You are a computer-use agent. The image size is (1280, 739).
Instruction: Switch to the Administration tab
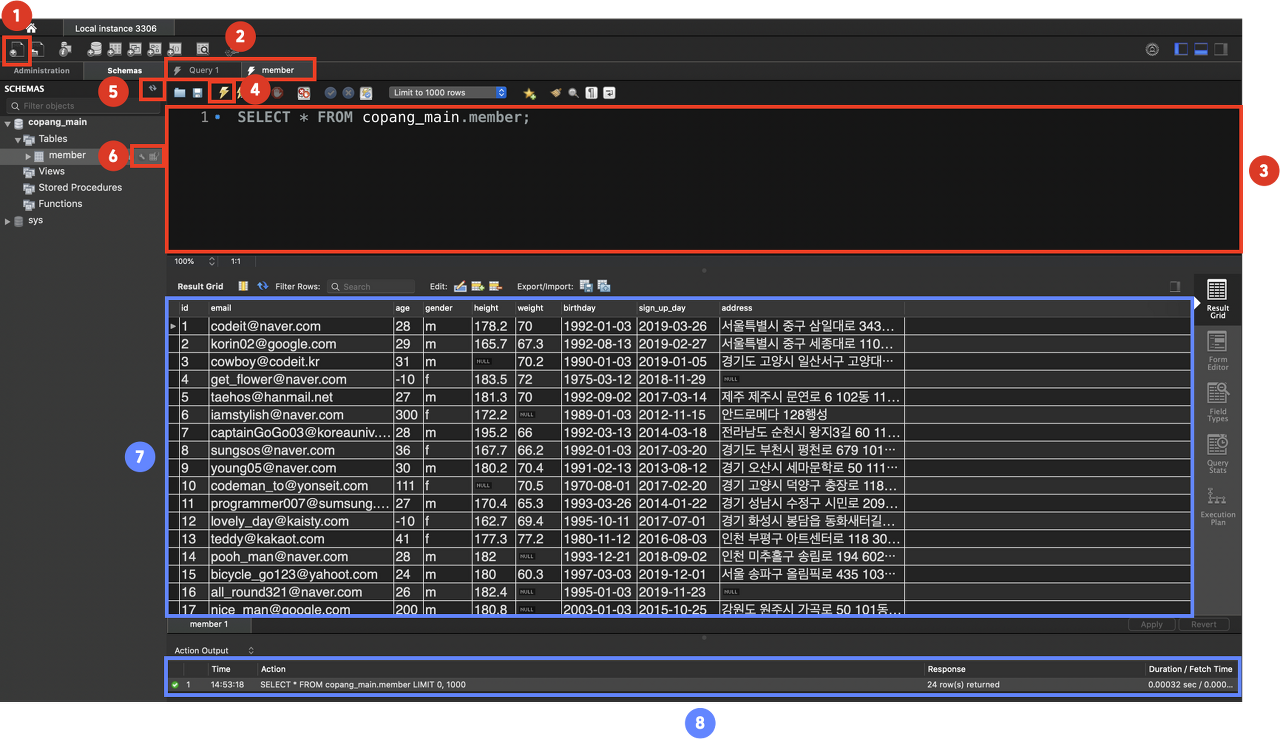(42, 71)
